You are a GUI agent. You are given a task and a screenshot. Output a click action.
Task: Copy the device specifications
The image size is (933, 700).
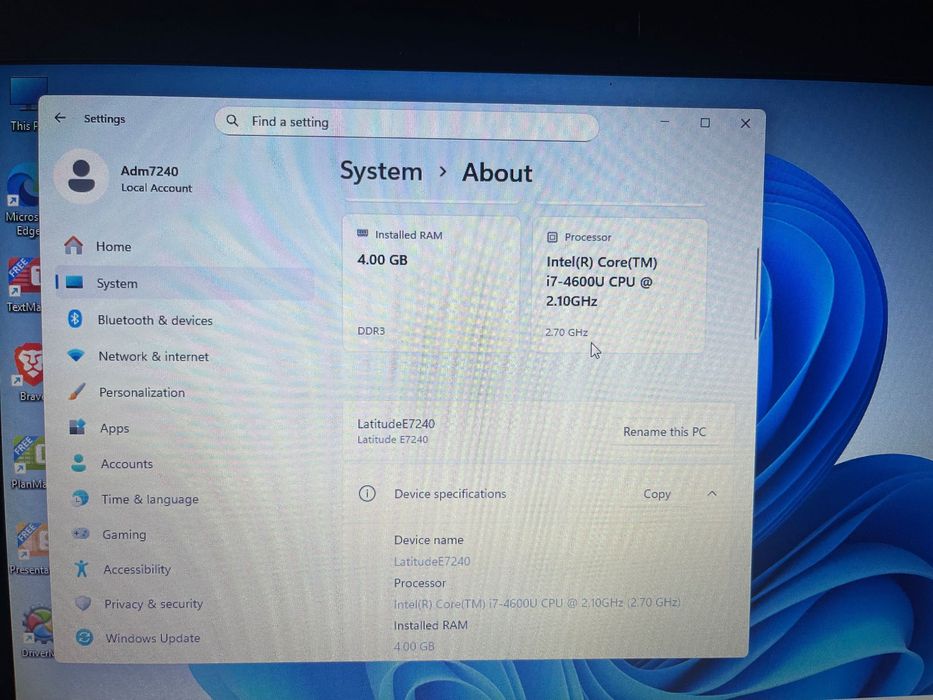point(657,494)
